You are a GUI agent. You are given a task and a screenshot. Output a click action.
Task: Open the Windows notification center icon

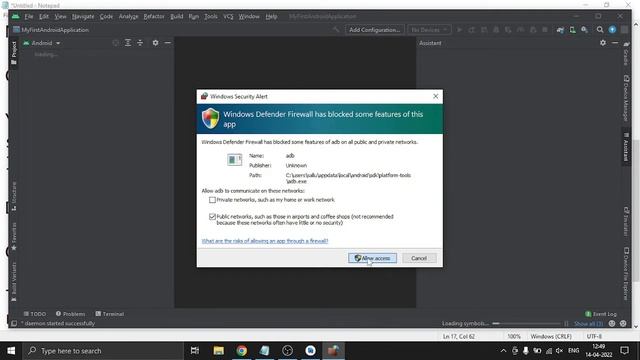(624, 351)
